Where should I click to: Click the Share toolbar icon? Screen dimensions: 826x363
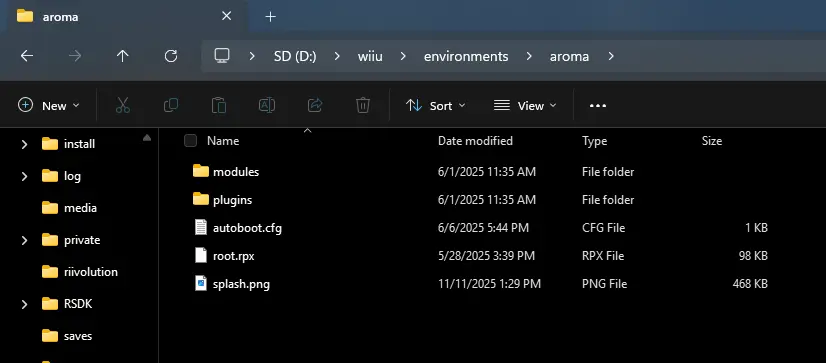click(315, 105)
